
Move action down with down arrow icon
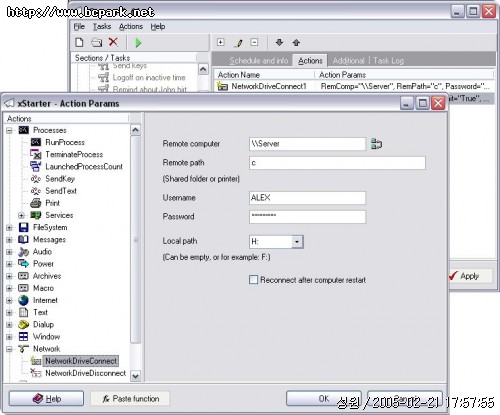(x=279, y=42)
